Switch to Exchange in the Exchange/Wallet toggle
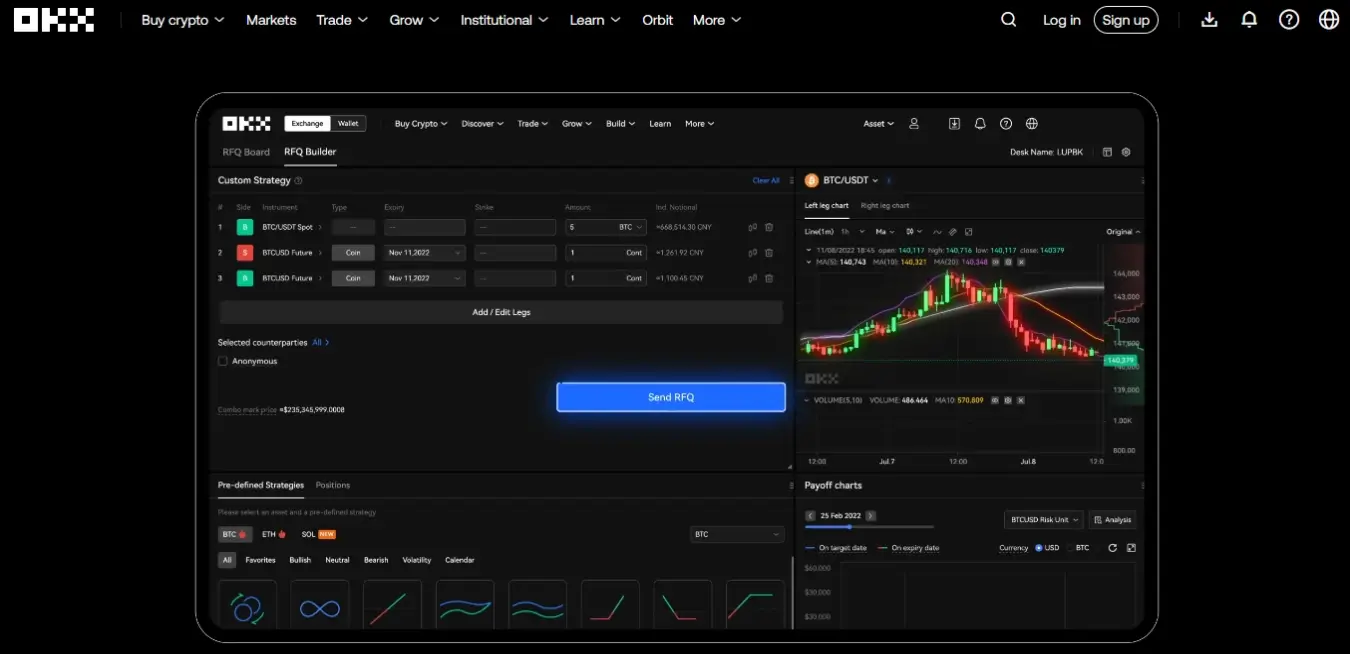1350x654 pixels. 308,124
